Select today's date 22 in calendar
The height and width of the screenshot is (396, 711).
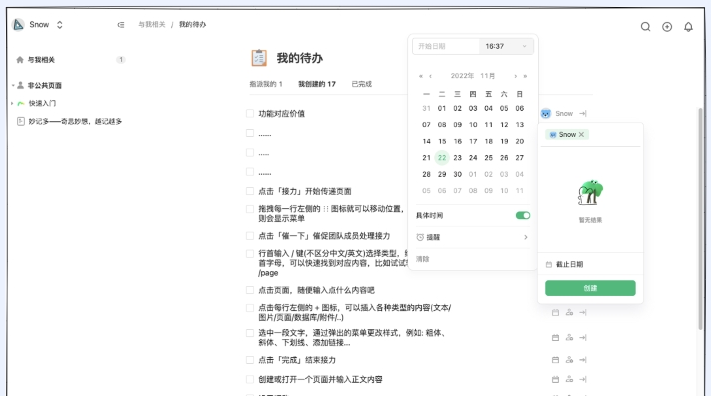[442, 158]
